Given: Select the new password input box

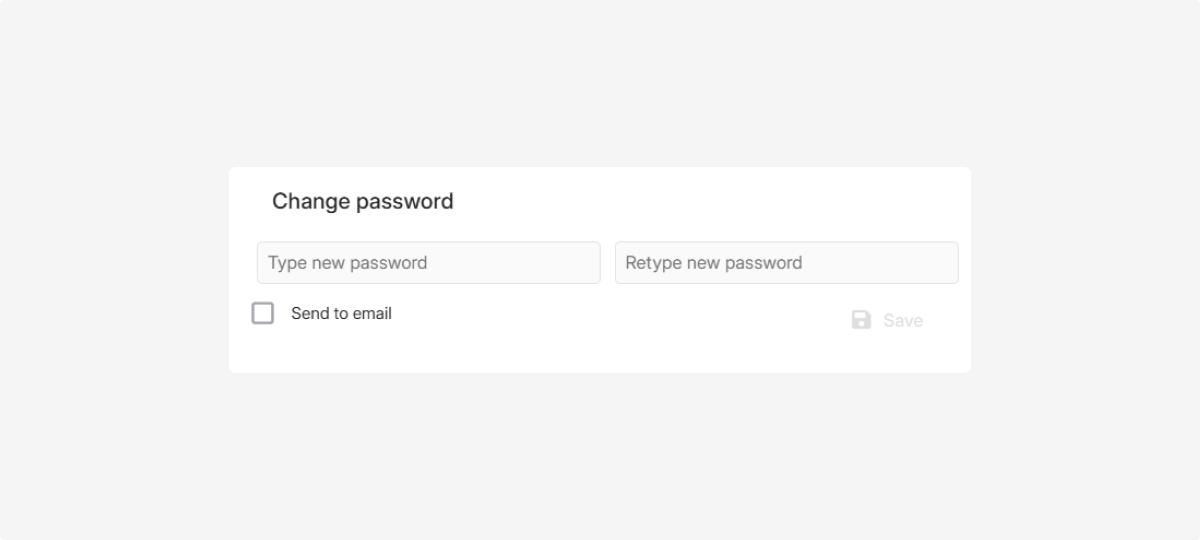Looking at the screenshot, I should point(428,263).
